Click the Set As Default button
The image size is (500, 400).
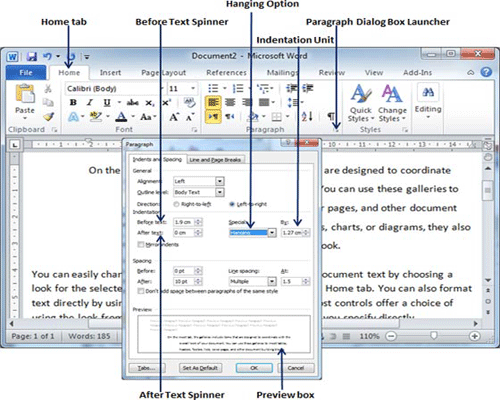click(x=200, y=368)
